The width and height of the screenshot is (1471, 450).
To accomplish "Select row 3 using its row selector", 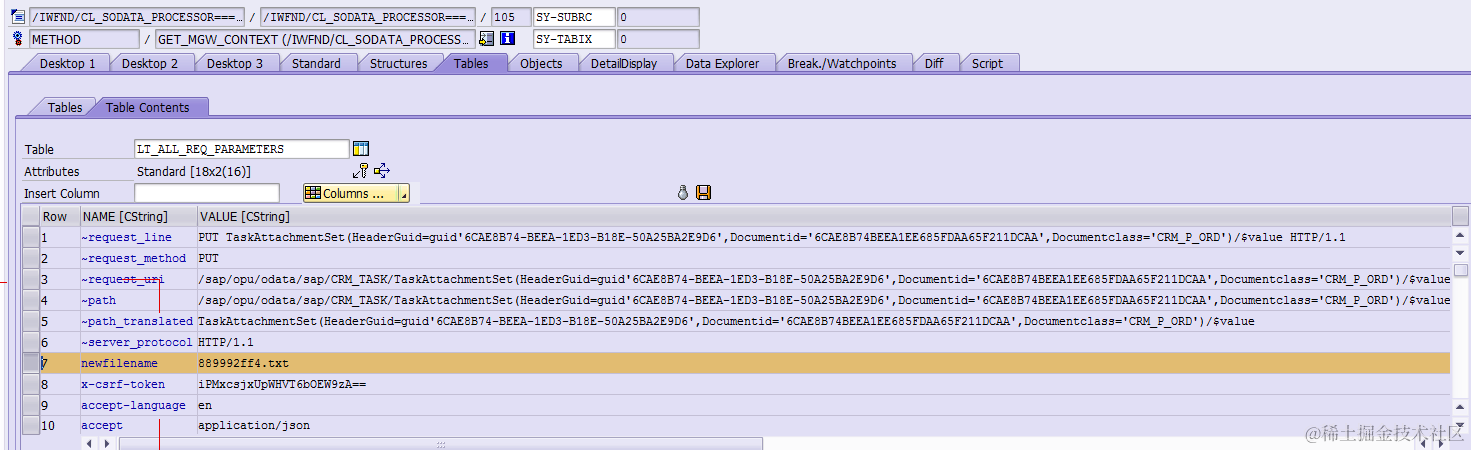I will pyautogui.click(x=30, y=279).
